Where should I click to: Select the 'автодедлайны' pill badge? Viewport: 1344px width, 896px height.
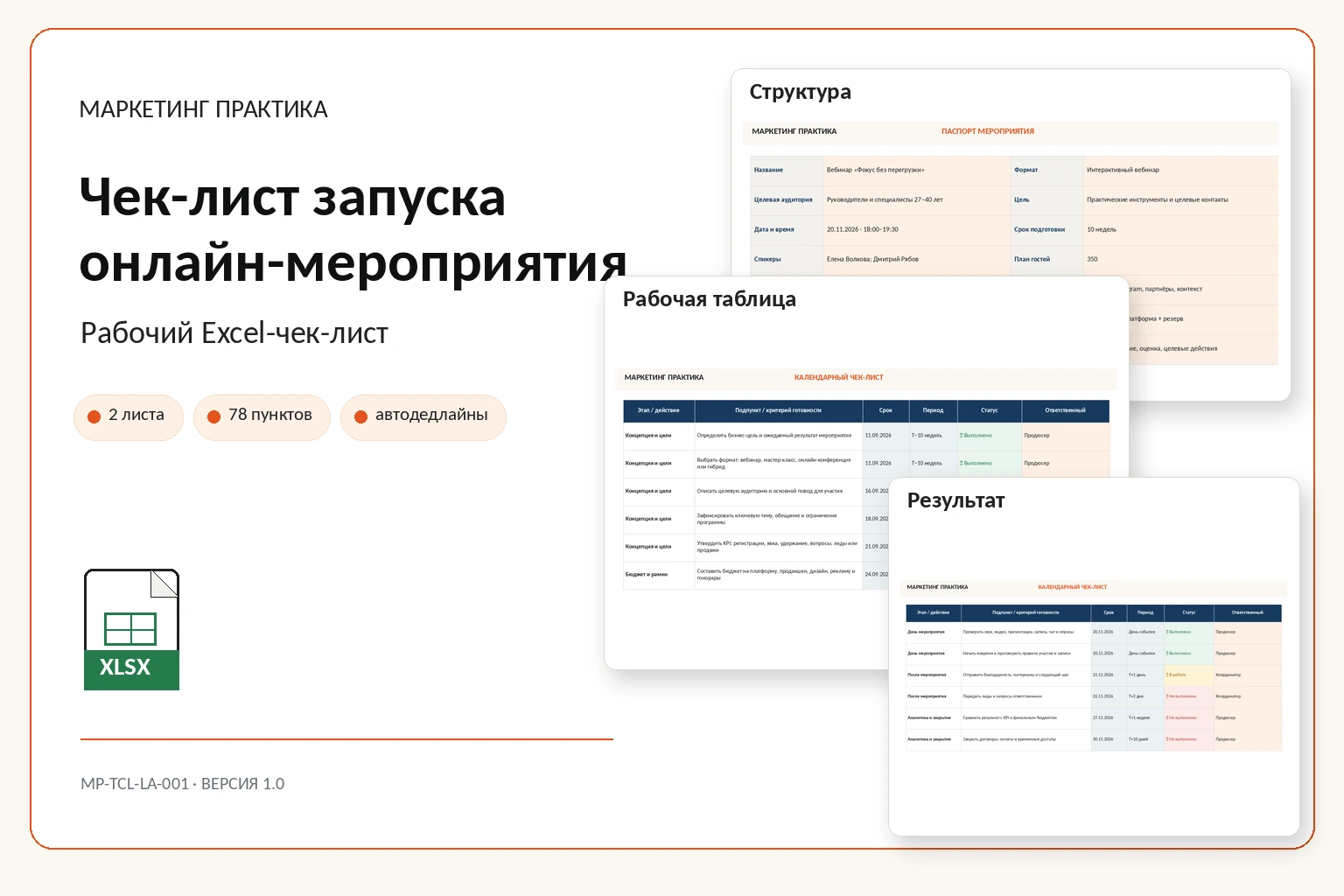(x=423, y=416)
